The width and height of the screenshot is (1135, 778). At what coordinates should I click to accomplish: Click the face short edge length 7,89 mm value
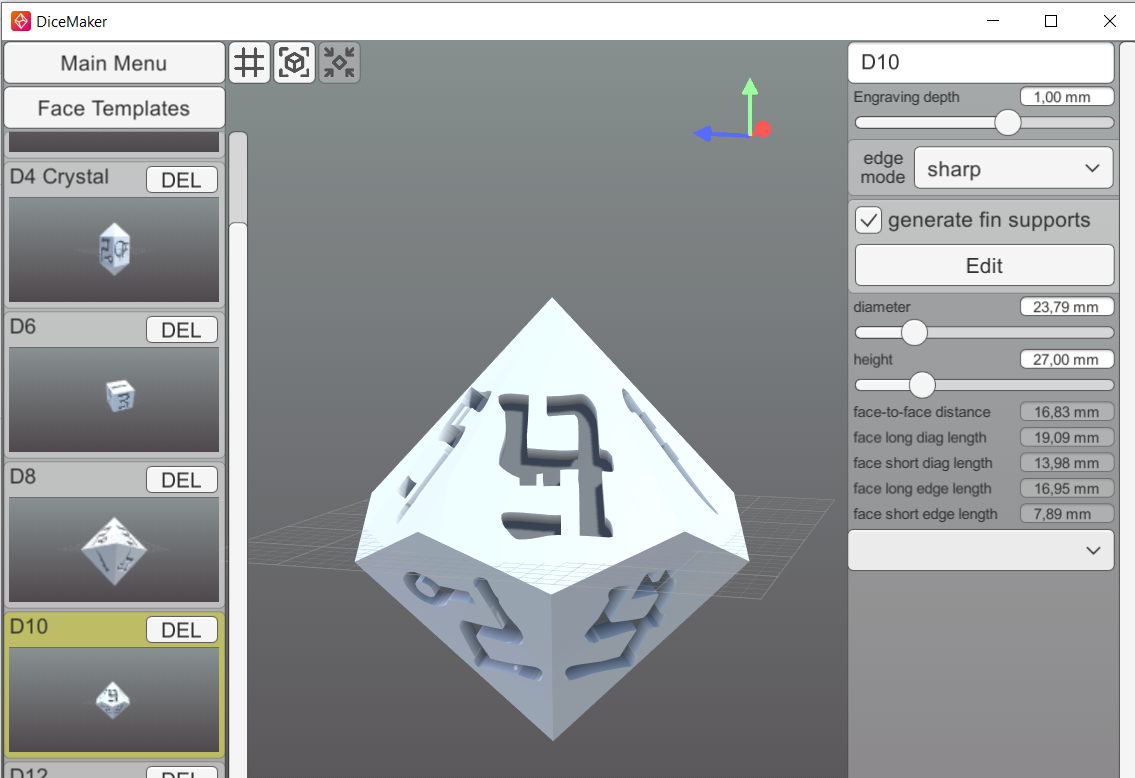tap(1067, 514)
